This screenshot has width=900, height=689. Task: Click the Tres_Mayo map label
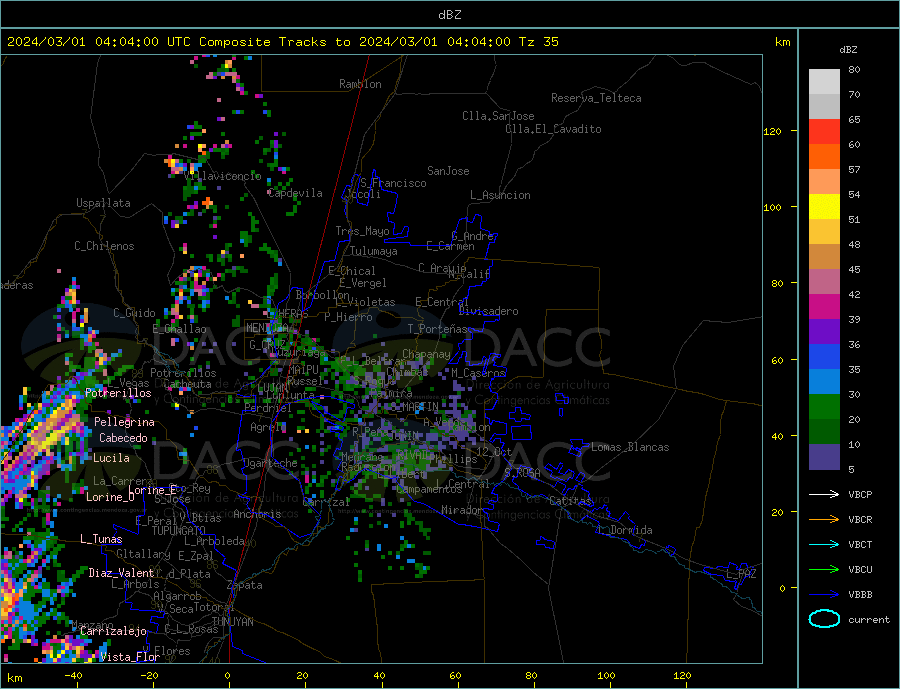tap(362, 231)
